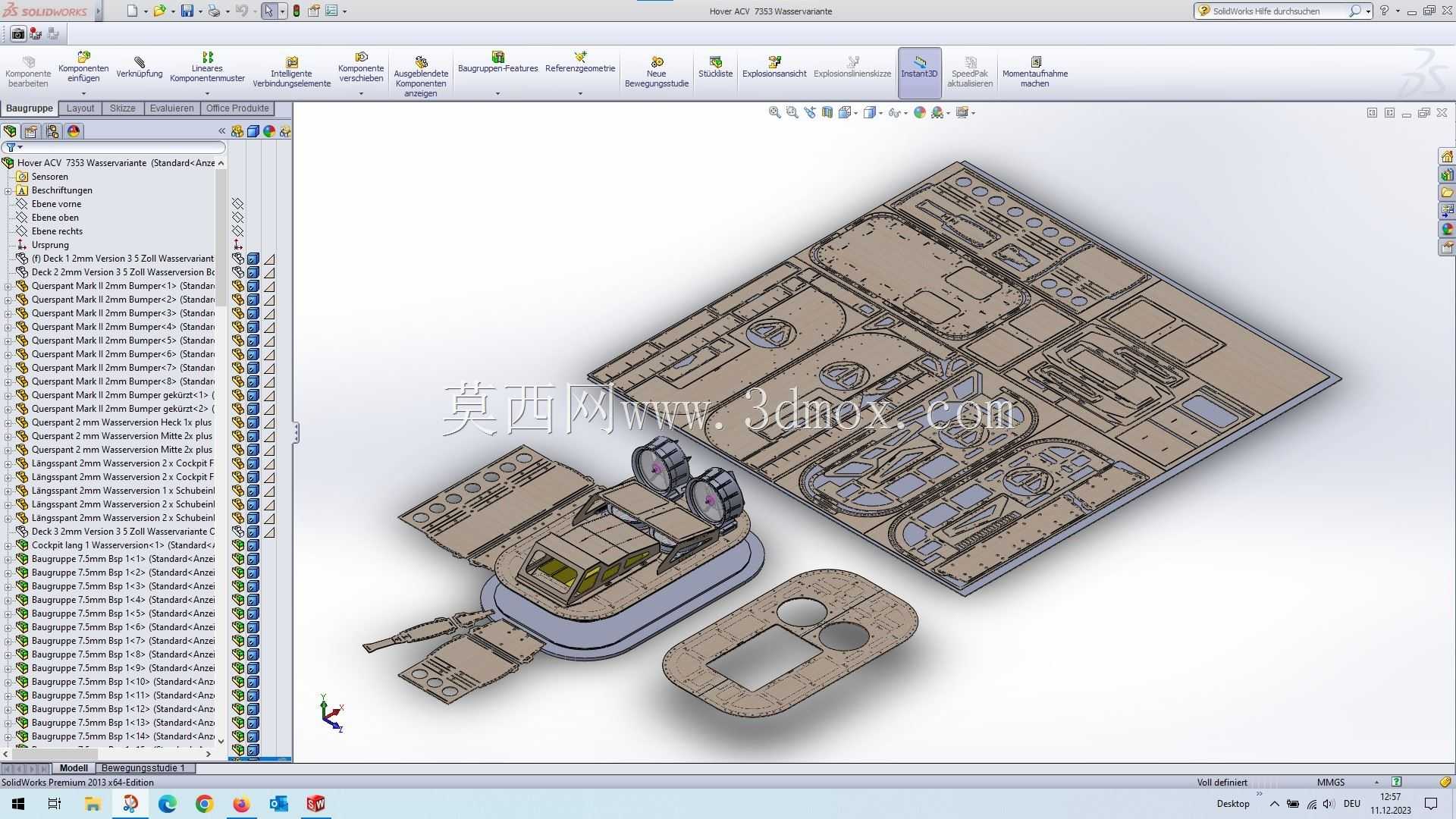Click Intelligente Verbindungselemente tool
The width and height of the screenshot is (1456, 819).
tap(292, 72)
